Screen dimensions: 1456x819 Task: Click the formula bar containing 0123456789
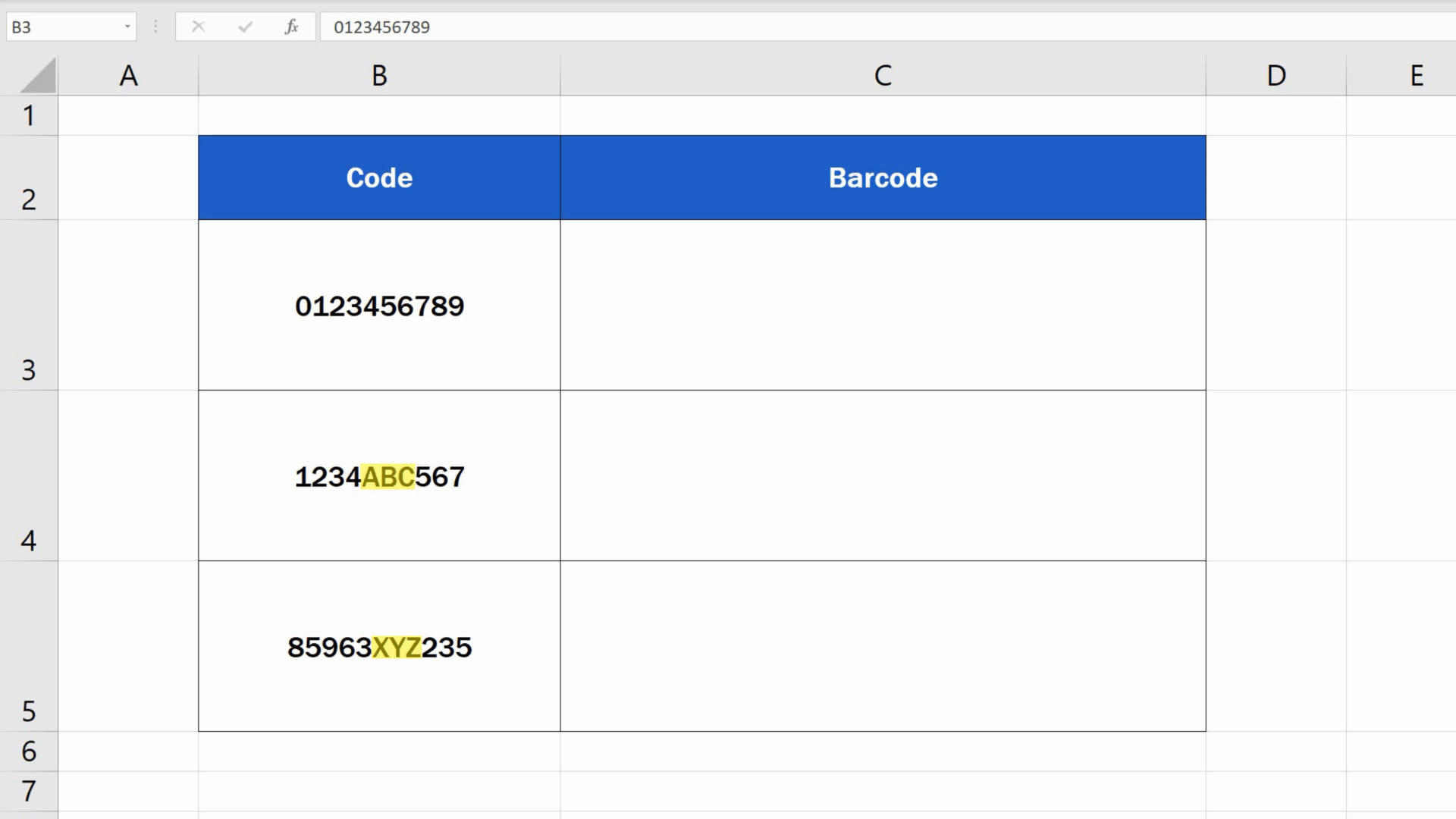point(531,27)
